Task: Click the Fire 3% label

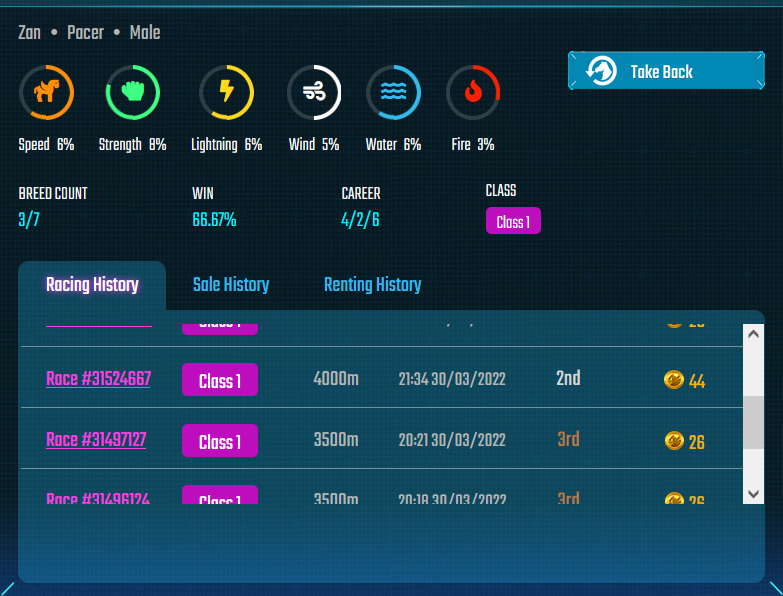Action: tap(473, 145)
